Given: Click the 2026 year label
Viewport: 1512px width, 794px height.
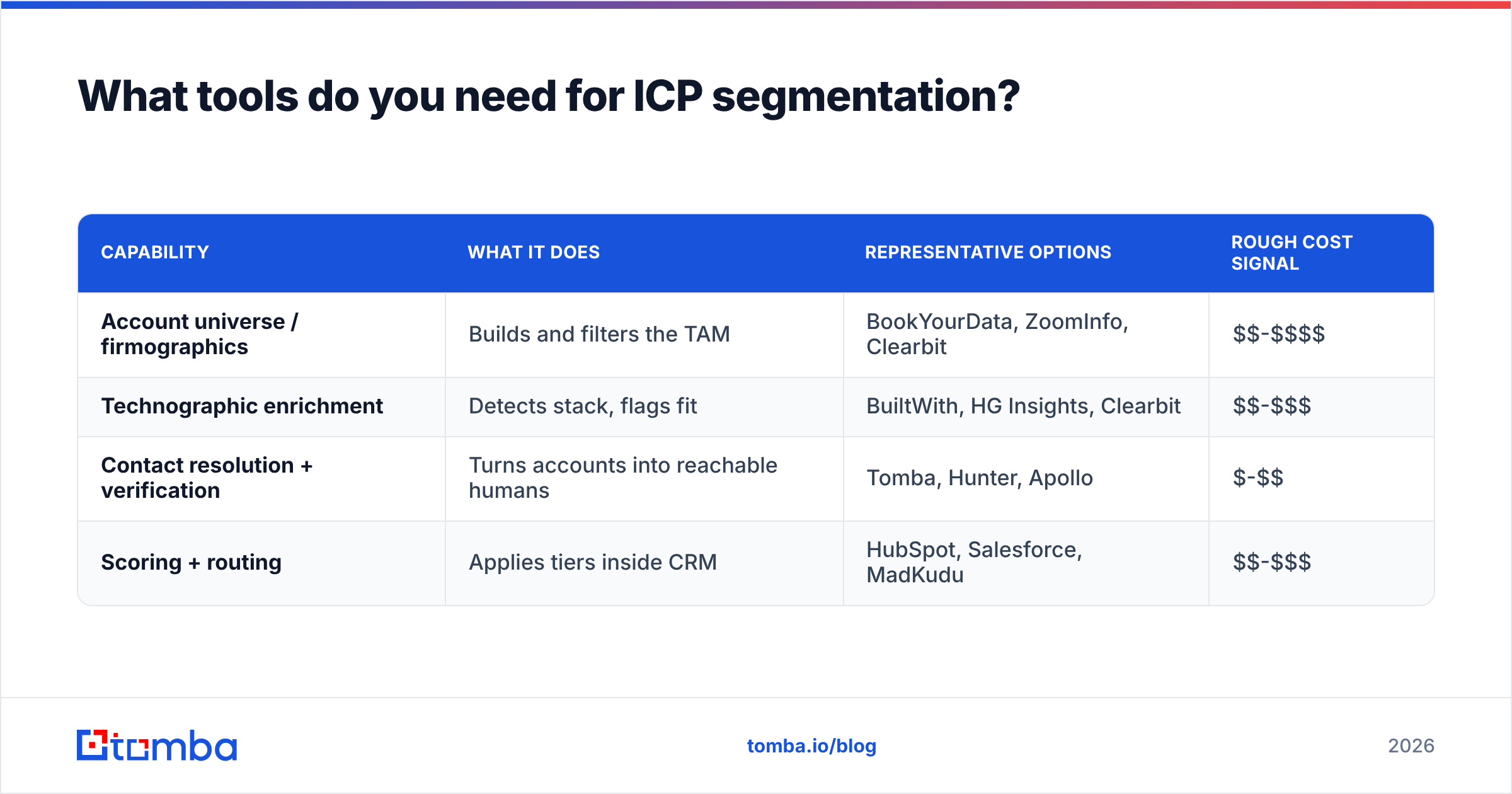Looking at the screenshot, I should [1411, 746].
